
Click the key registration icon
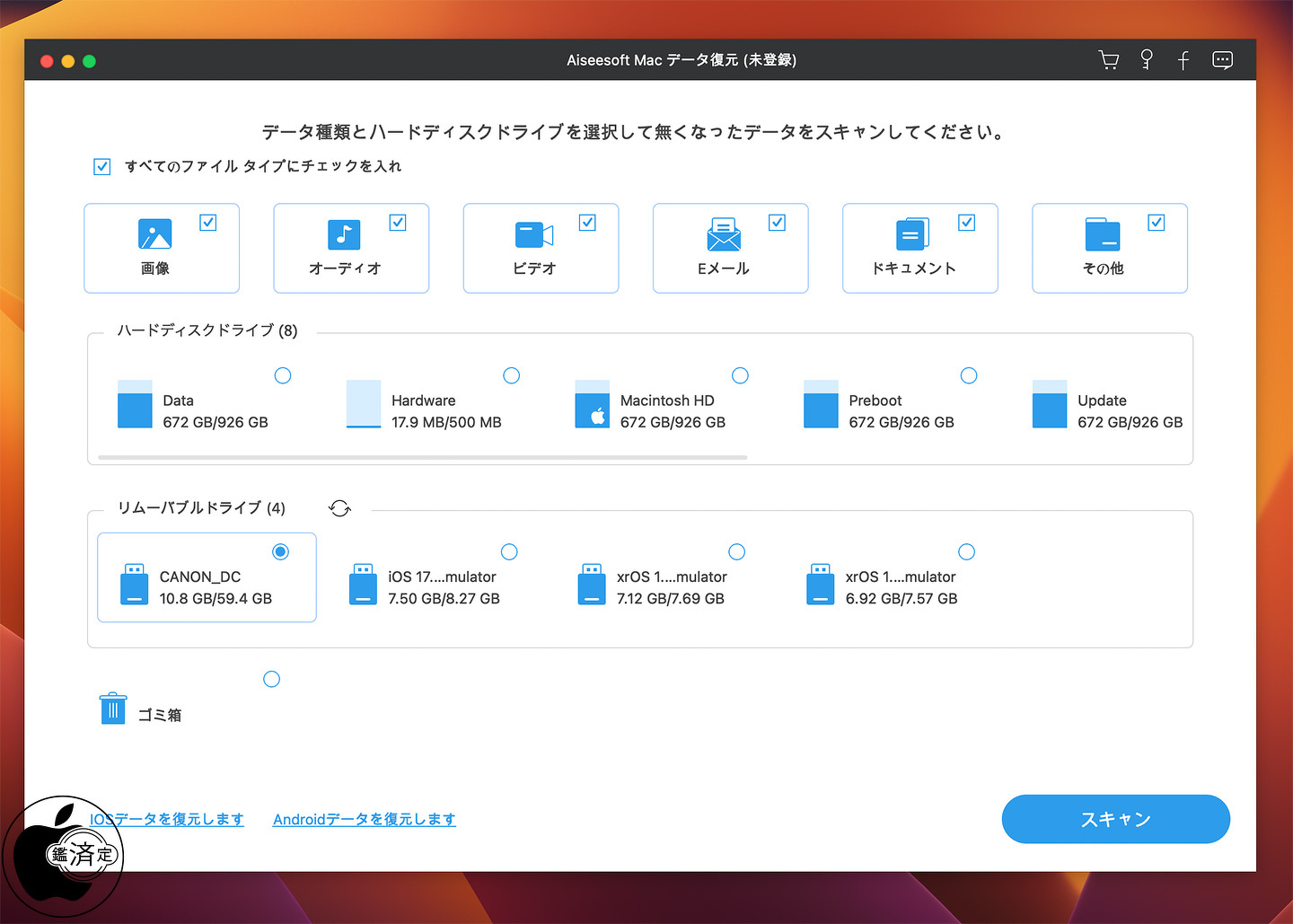(1147, 60)
